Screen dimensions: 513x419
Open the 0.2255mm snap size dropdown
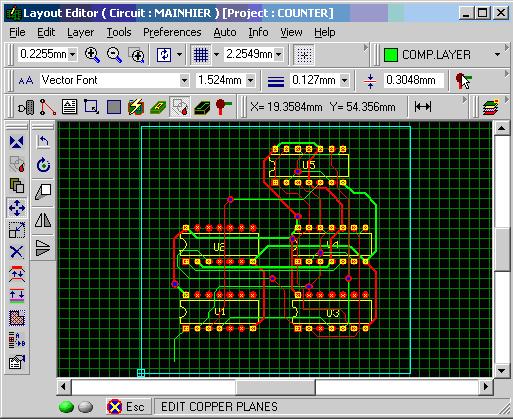point(73,54)
